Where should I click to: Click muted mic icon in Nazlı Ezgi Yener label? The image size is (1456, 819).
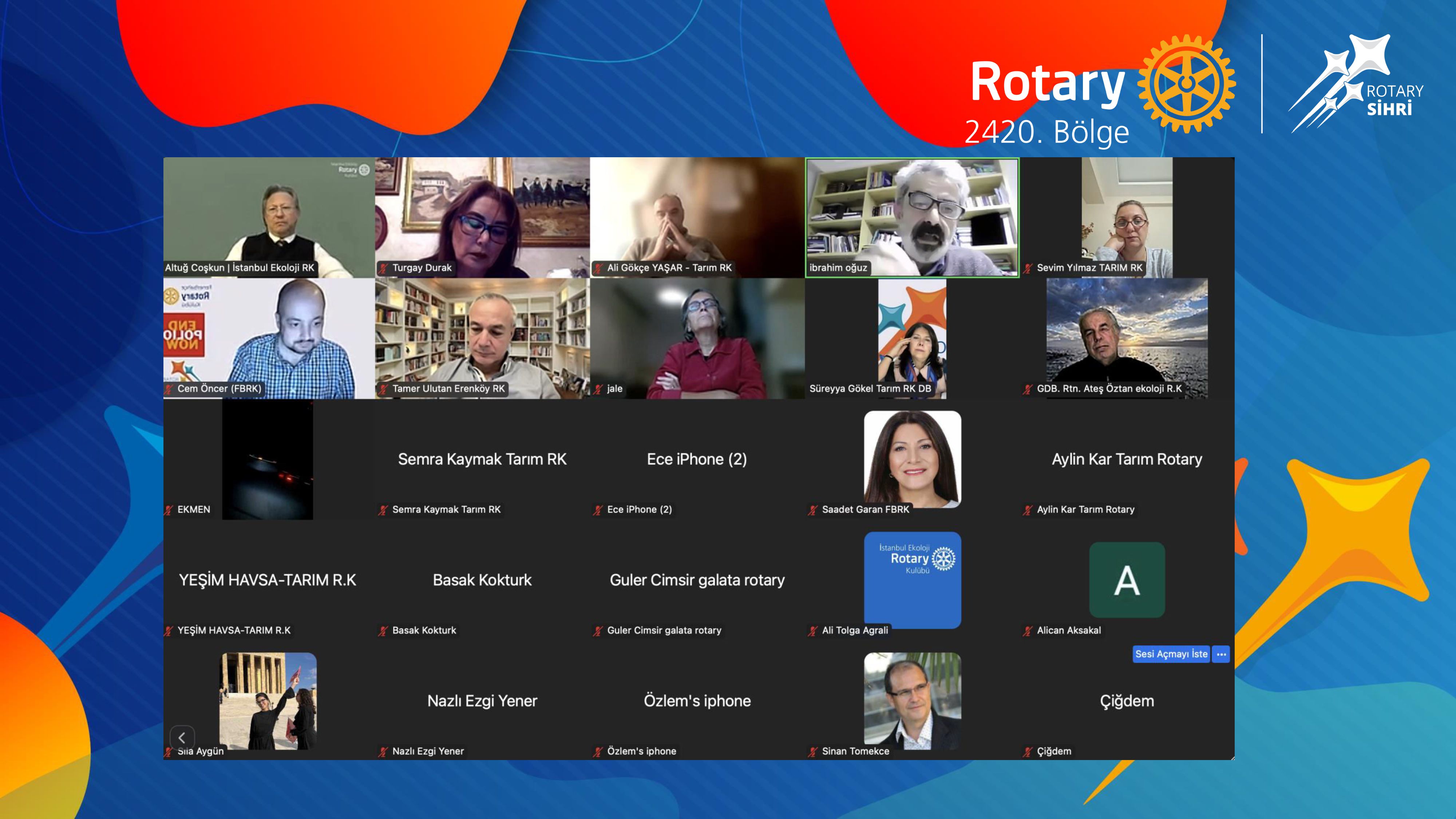click(383, 752)
